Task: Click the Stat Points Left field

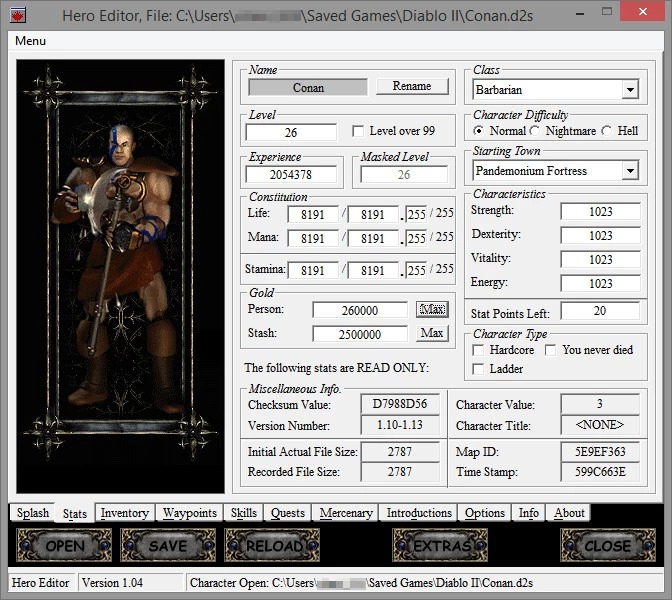Action: coord(600,311)
